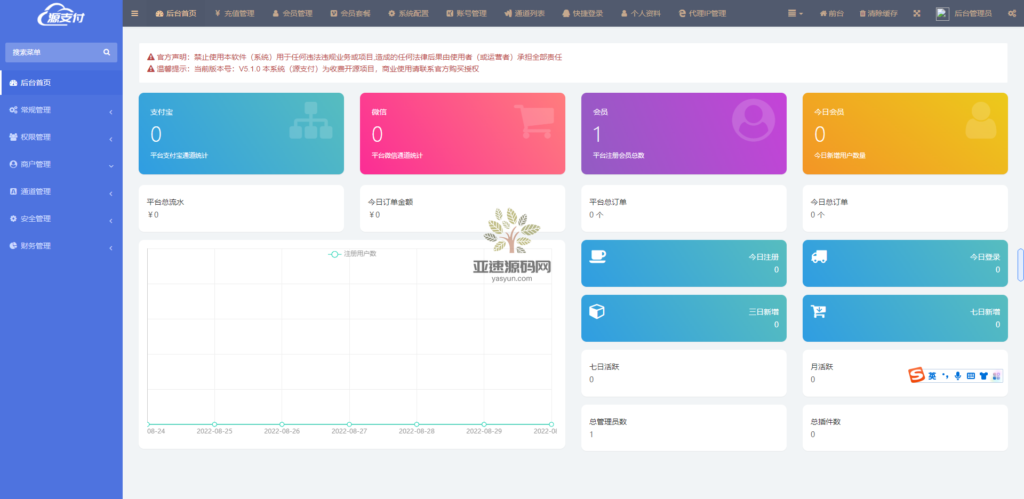
Task: Expand the 权限管理 sidebar menu
Action: pyautogui.click(x=61, y=138)
